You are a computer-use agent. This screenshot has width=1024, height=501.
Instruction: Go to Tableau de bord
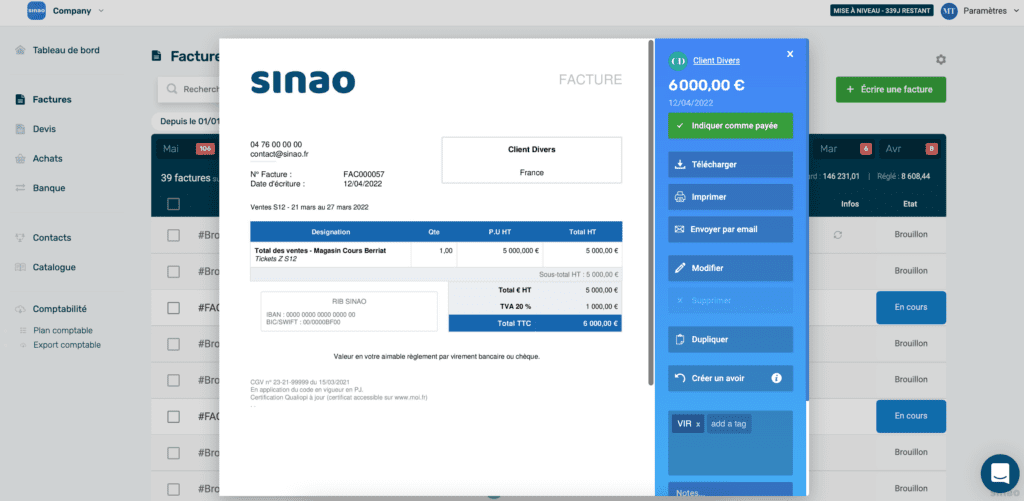tap(66, 50)
